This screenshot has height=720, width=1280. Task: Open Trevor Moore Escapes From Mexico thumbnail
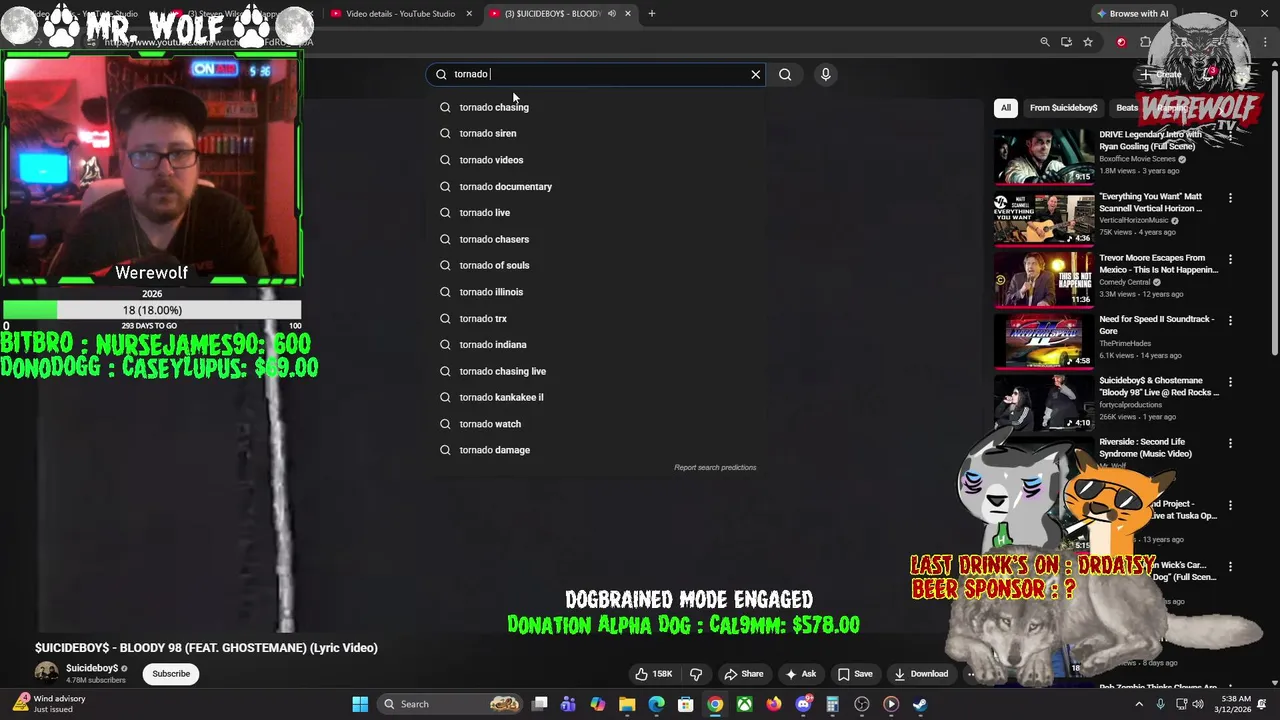1043,279
